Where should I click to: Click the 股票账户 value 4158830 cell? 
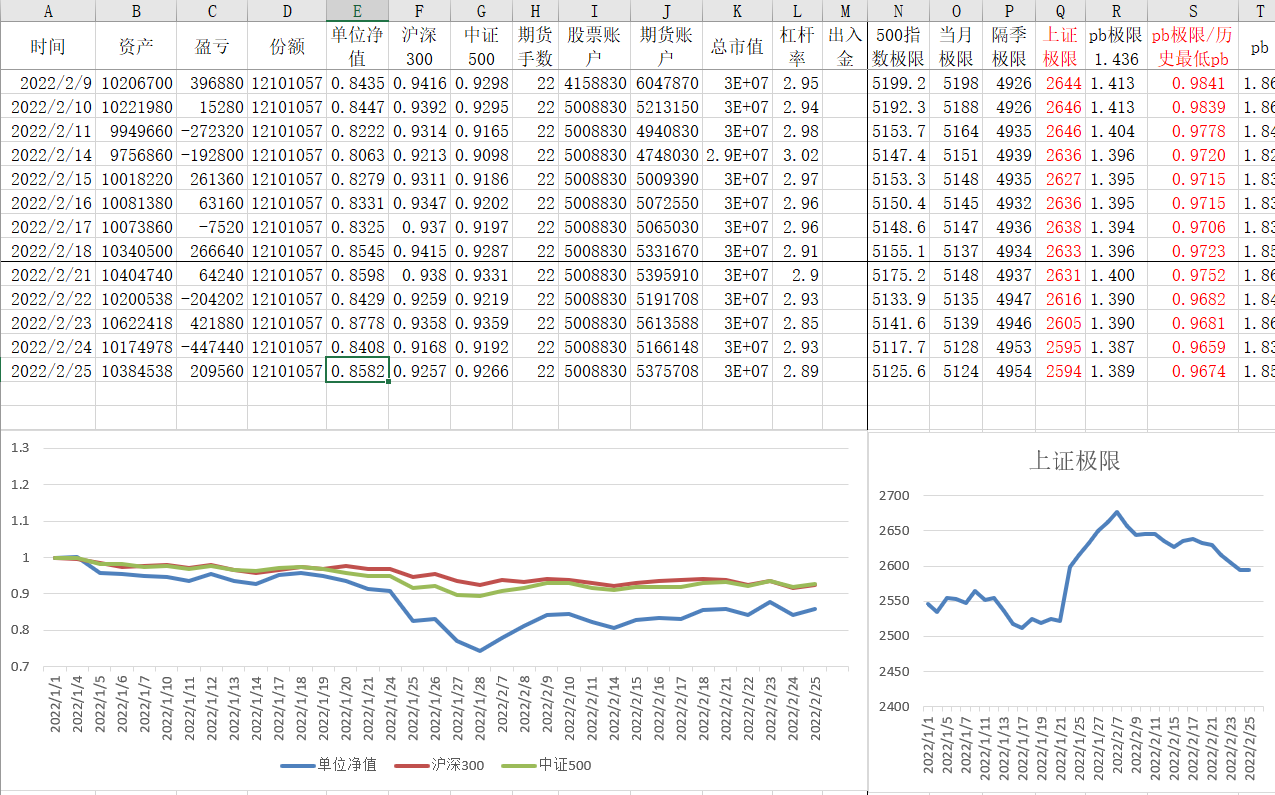point(594,83)
